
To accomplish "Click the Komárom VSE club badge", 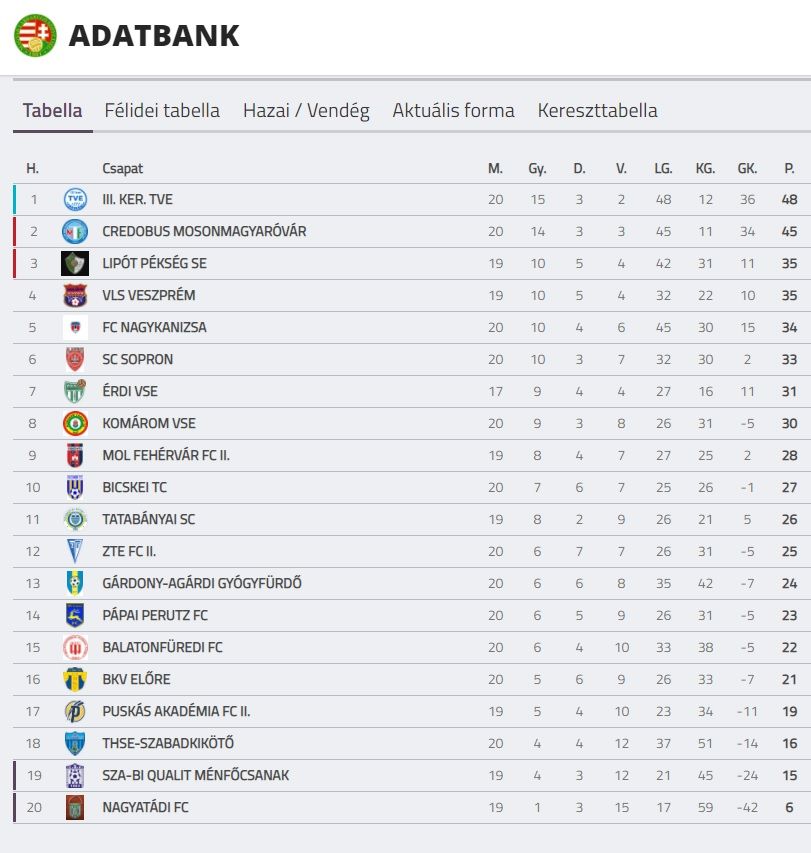I will pyautogui.click(x=75, y=423).
